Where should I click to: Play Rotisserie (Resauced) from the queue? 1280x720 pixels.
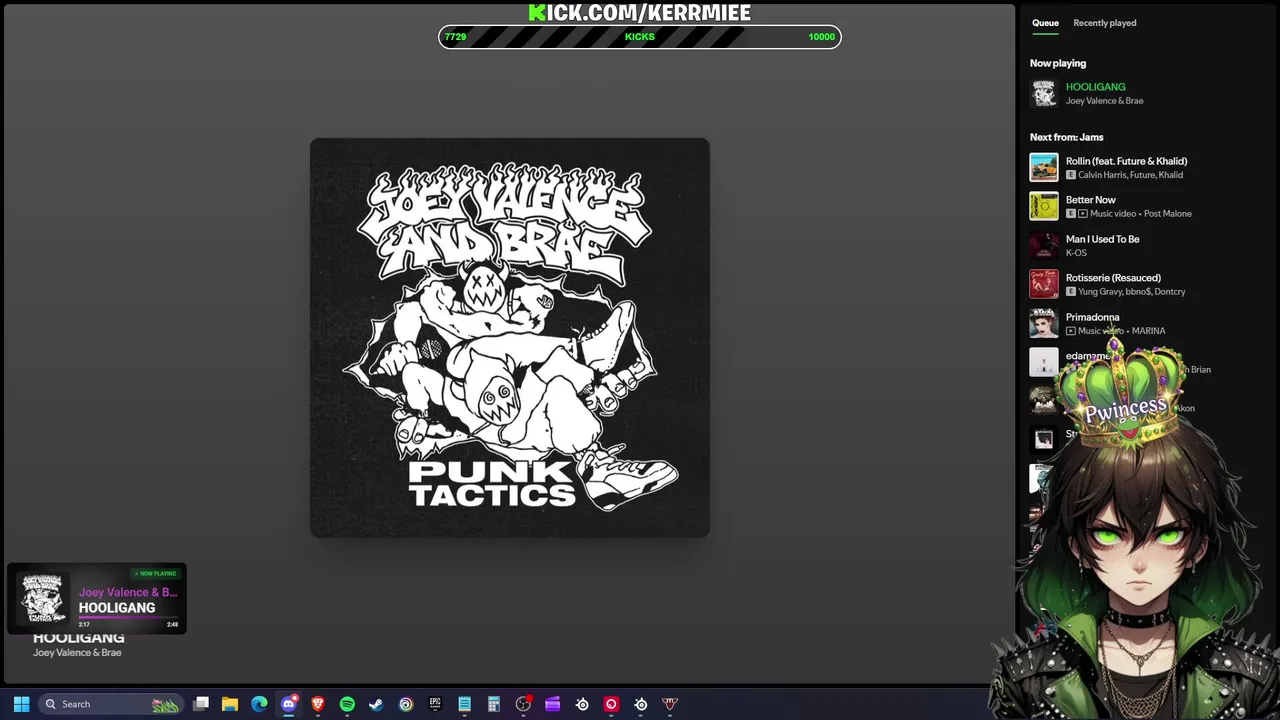(1113, 278)
